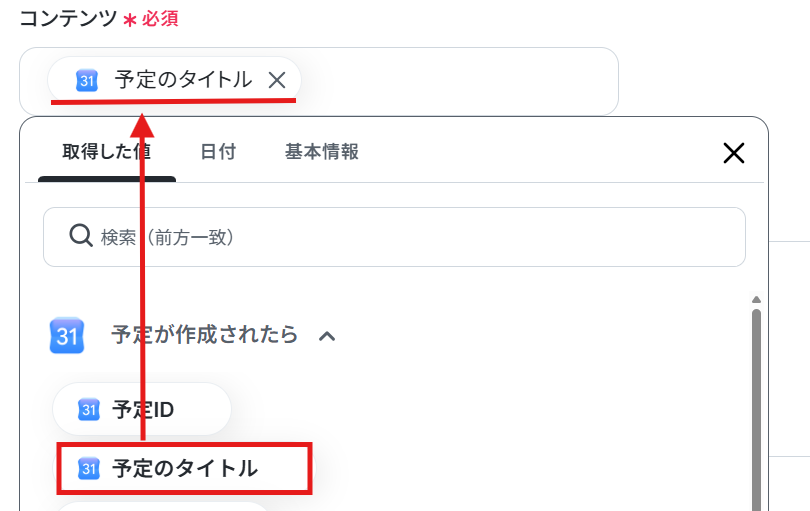Collapse the 予定が作成されたら section chevron
Screen dimensions: 810x511
327,336
